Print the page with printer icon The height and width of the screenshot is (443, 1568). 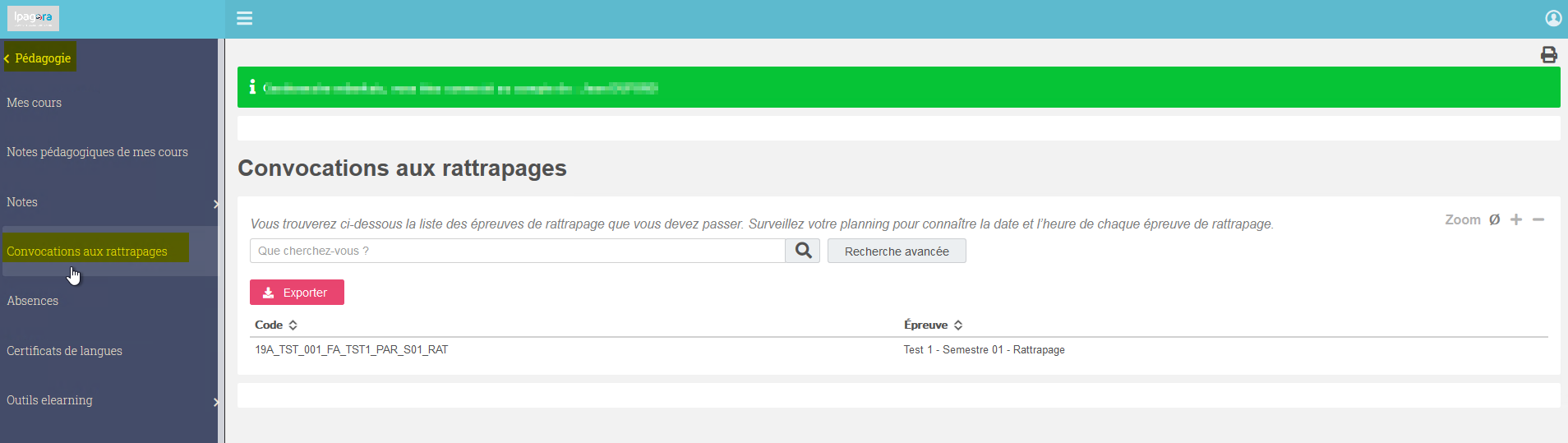coord(1549,55)
